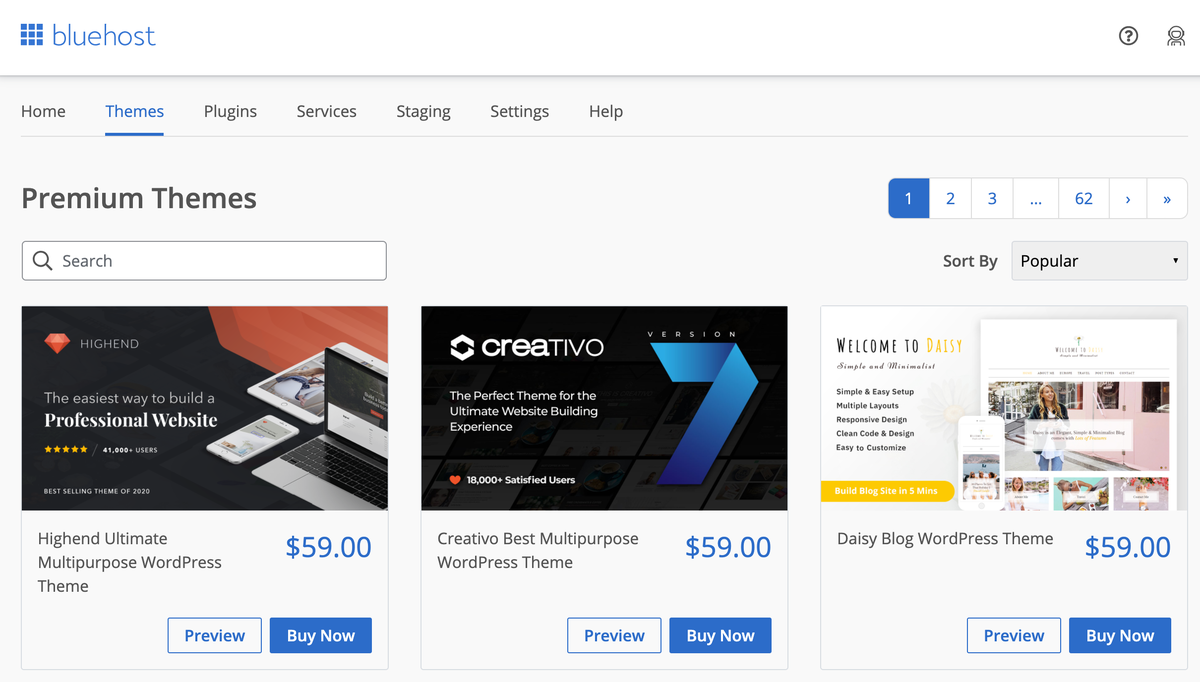Click the Daisy Blog theme $59.00 price

pos(1128,547)
